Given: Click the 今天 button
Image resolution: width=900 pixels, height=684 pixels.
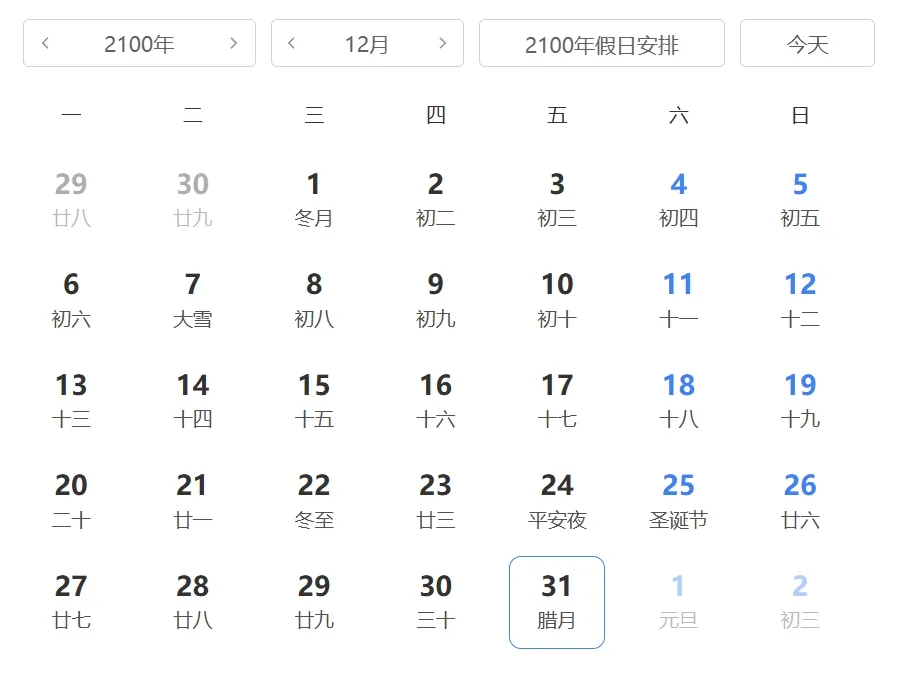Looking at the screenshot, I should (807, 44).
